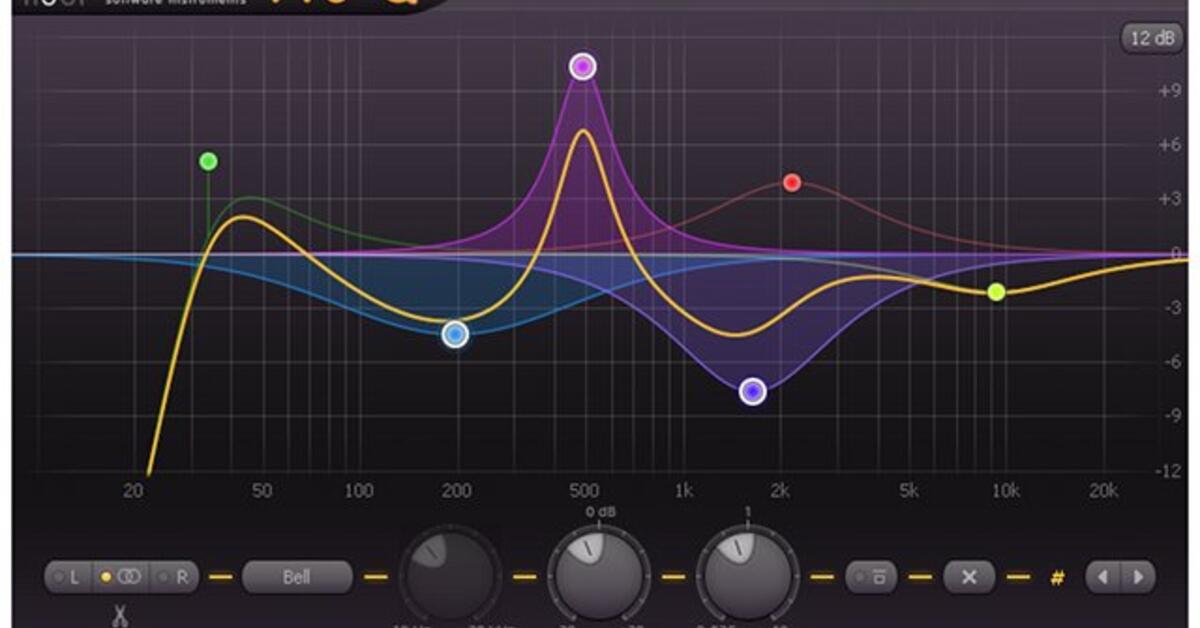The height and width of the screenshot is (628, 1200).
Task: Select the previous band arrow
Action: (1103, 577)
